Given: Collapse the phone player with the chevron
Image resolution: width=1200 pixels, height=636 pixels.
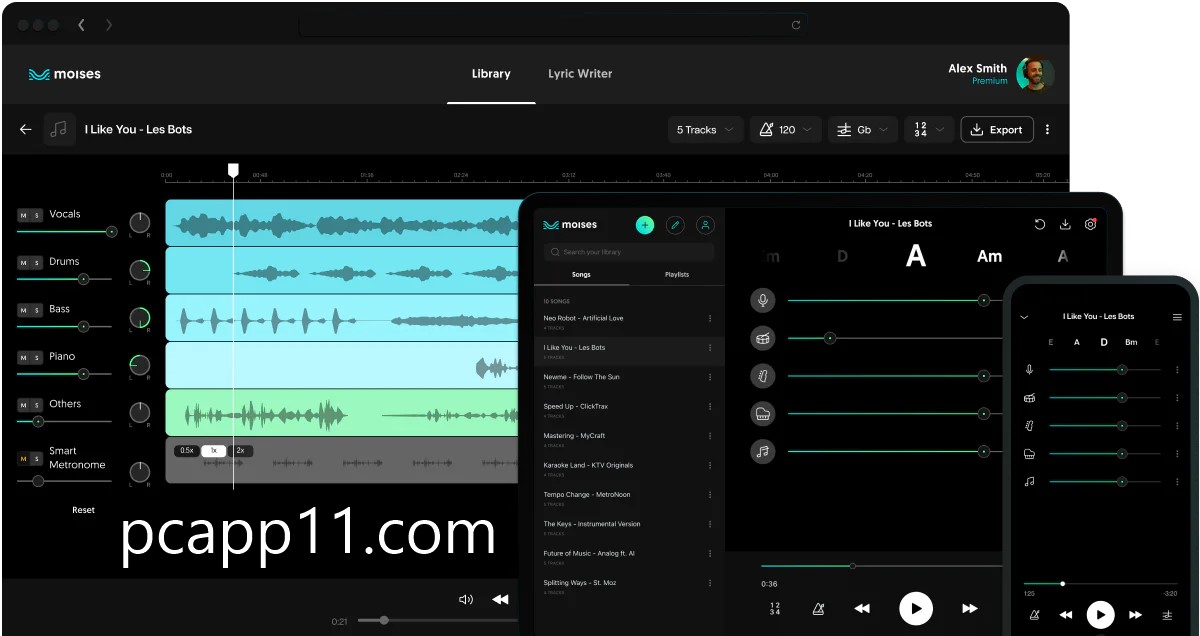Looking at the screenshot, I should [1024, 317].
